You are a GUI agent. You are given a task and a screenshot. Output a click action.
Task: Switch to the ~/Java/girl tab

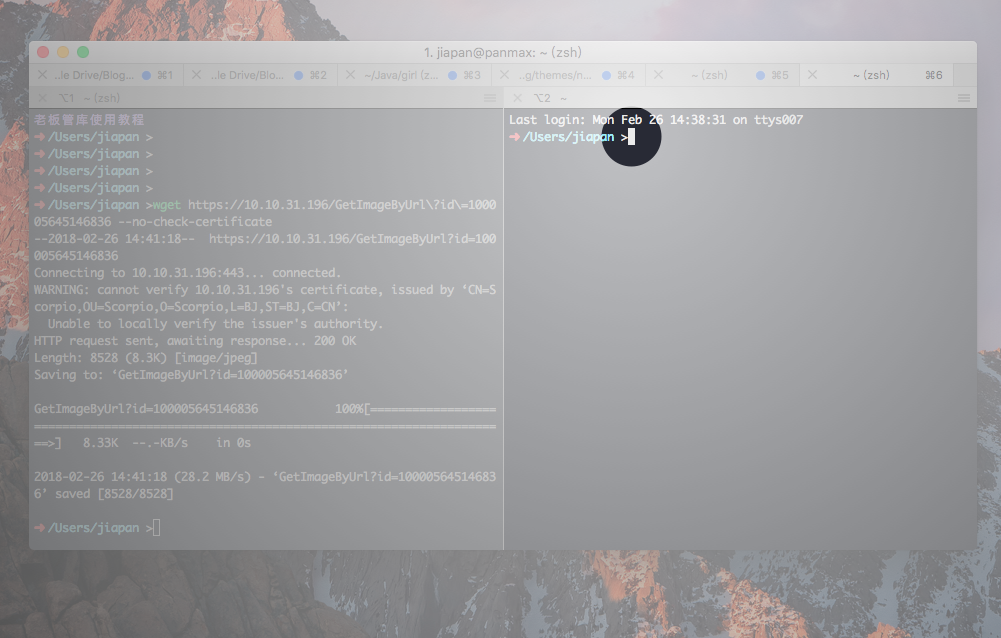click(x=400, y=75)
